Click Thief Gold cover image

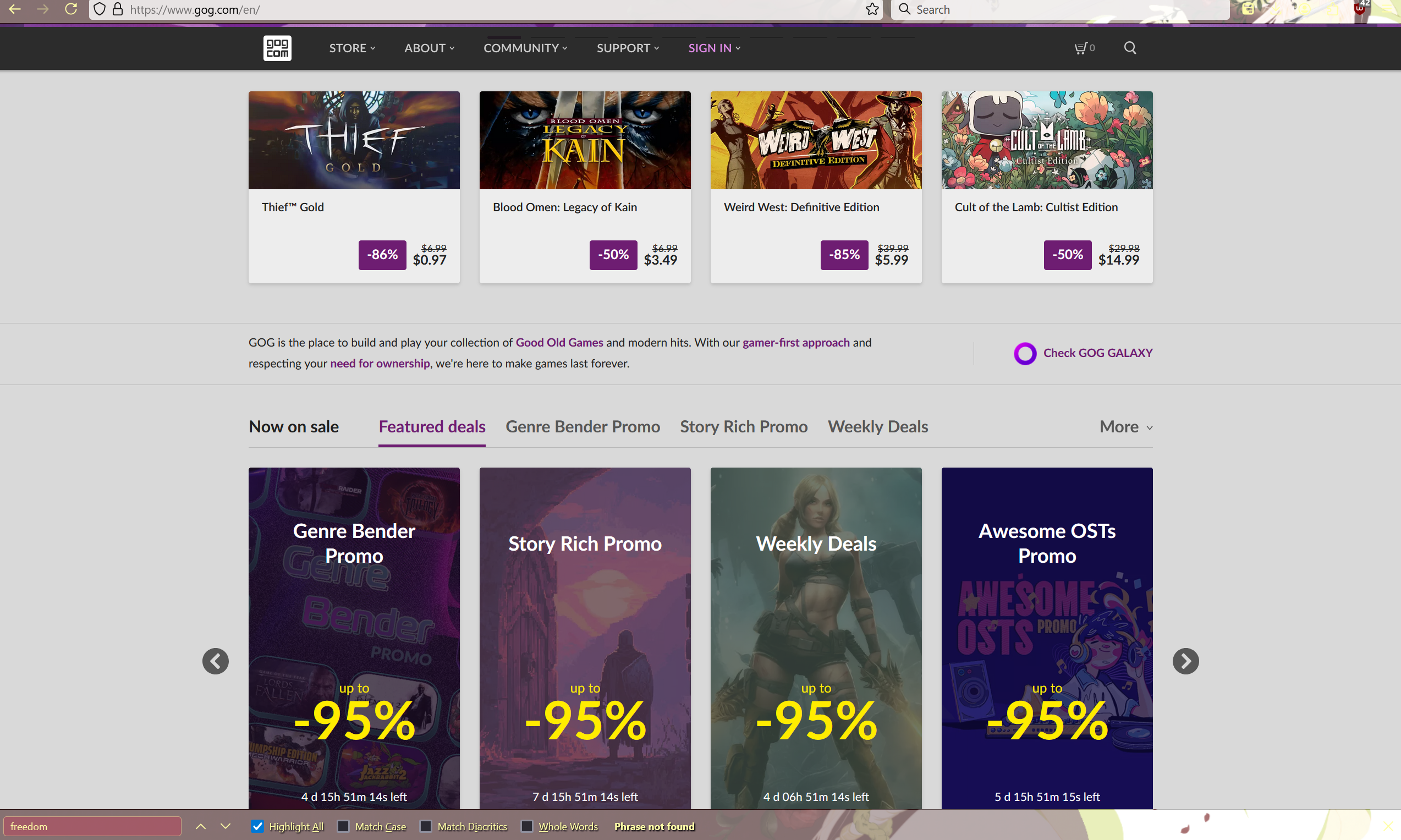(354, 140)
